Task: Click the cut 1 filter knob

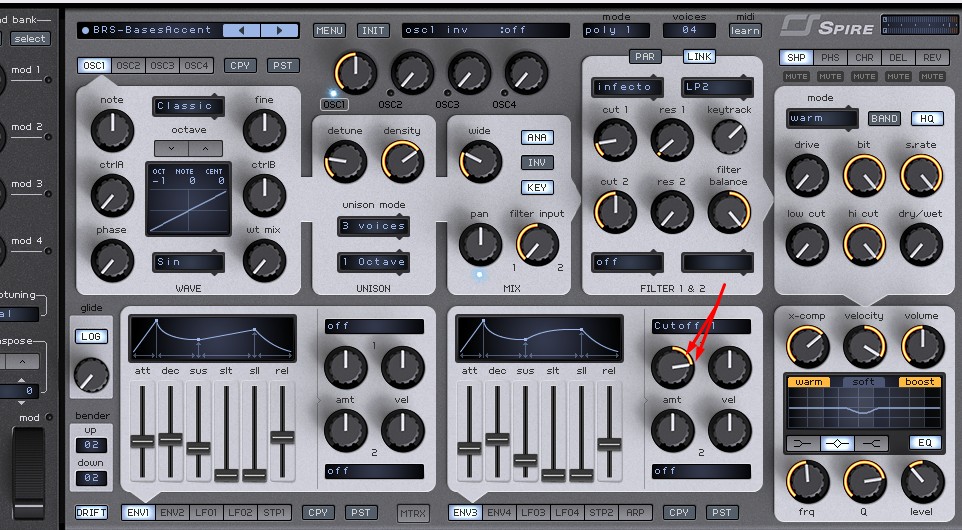Action: [613, 141]
